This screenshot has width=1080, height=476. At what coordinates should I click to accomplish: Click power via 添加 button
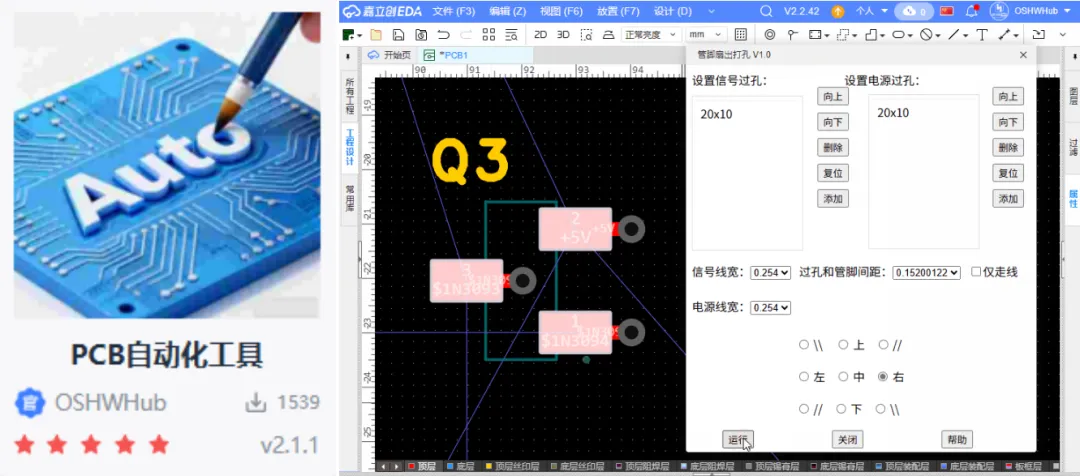click(1008, 199)
